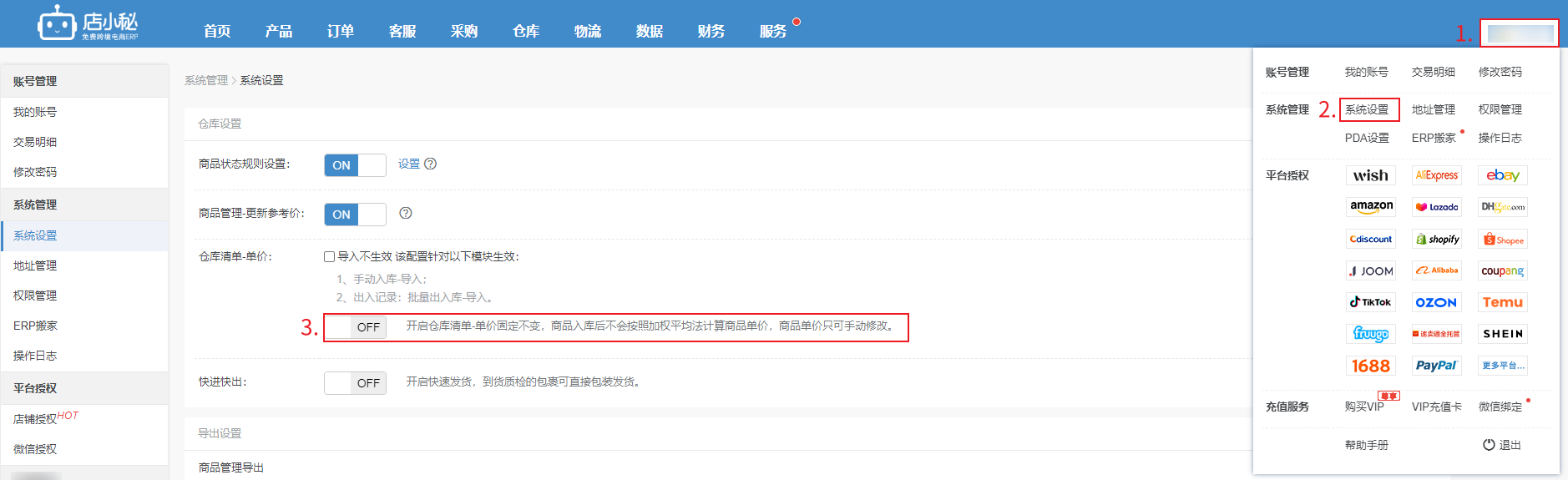Image resolution: width=1568 pixels, height=480 pixels.
Task: Open the JOOM platform authorization
Action: [x=1370, y=270]
